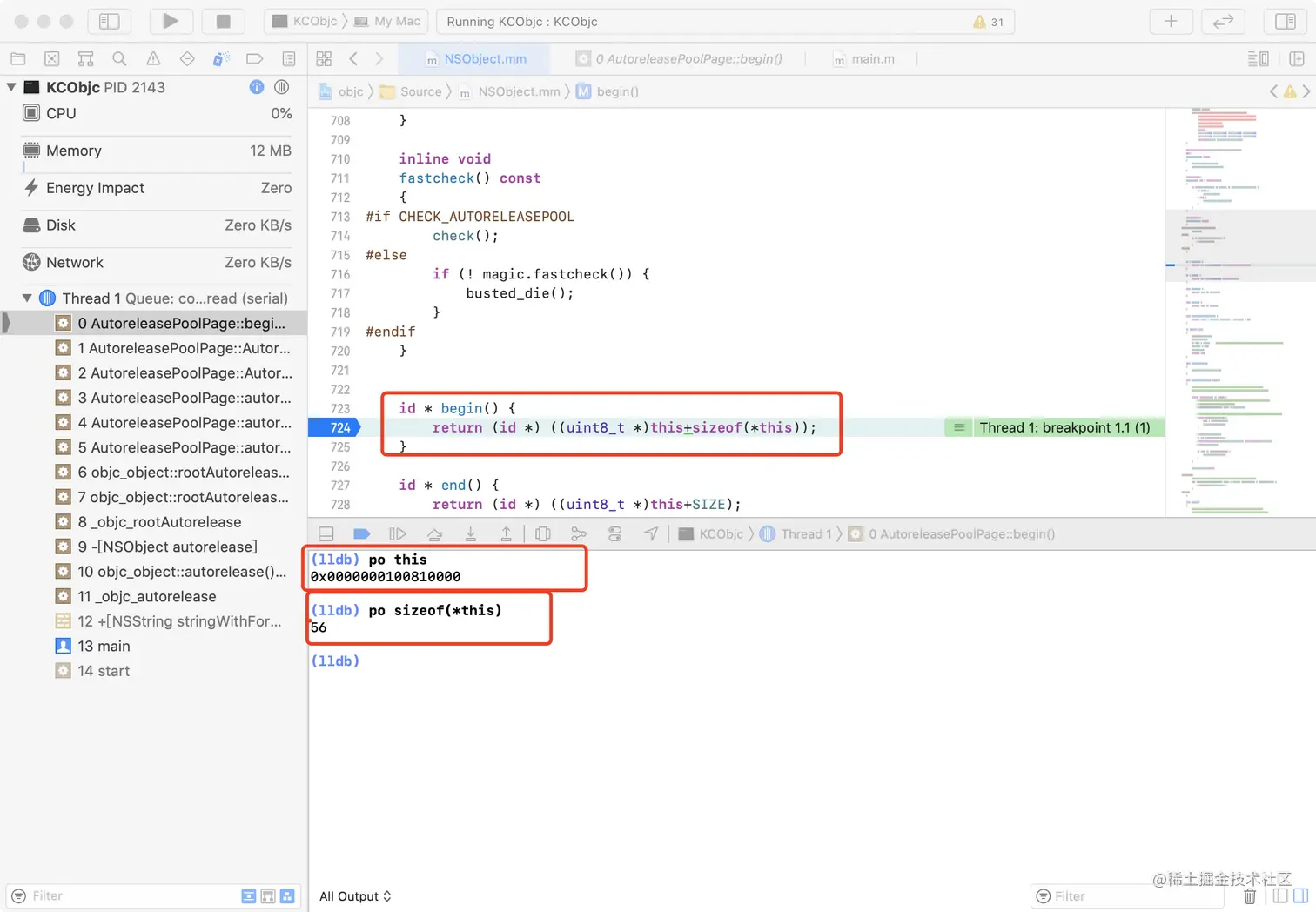This screenshot has height=912, width=1316.
Task: Click the Simulate Location arrow icon
Action: point(651,533)
